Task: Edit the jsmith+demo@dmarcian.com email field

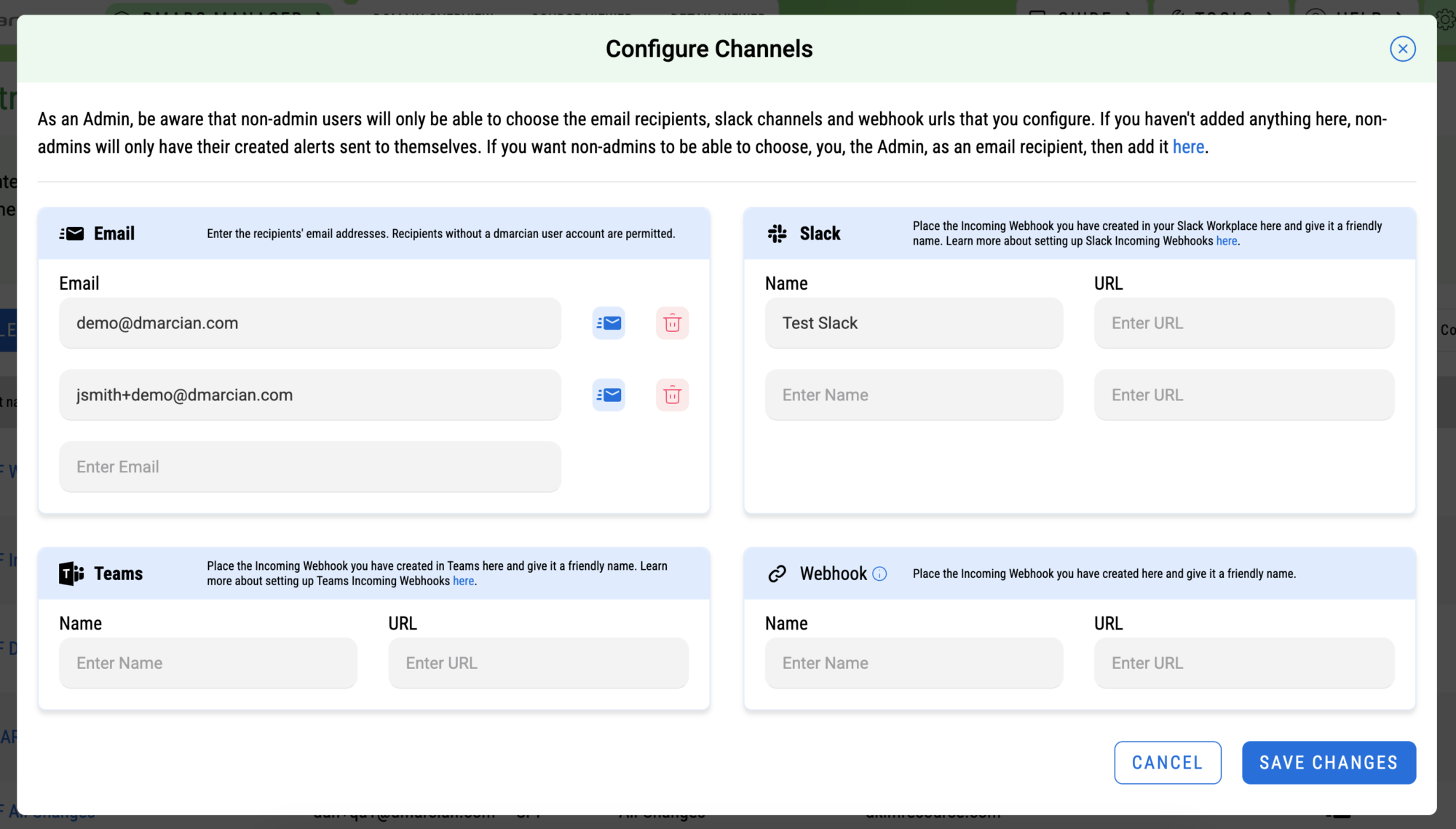Action: click(x=310, y=395)
